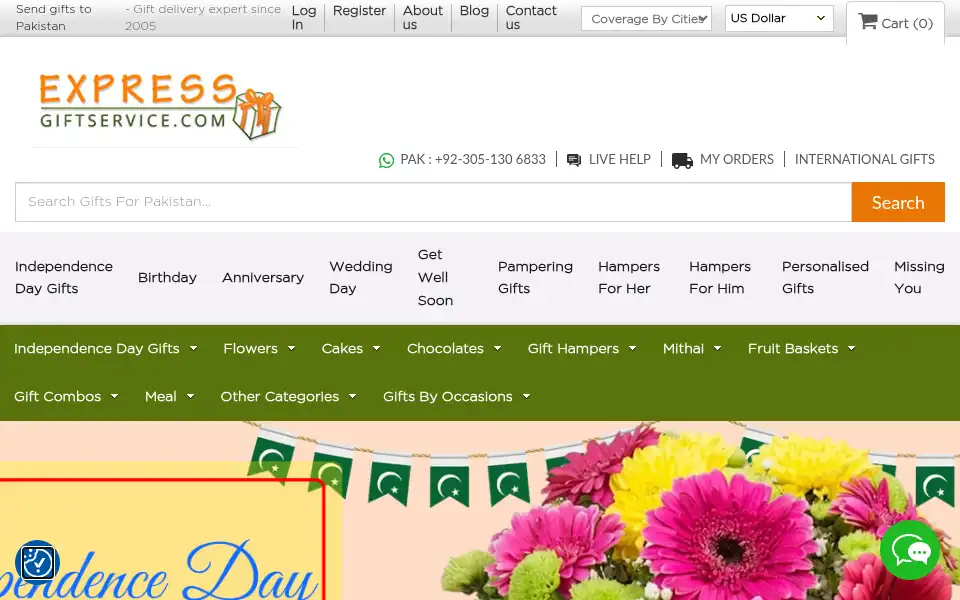Click the Log In link

304,18
